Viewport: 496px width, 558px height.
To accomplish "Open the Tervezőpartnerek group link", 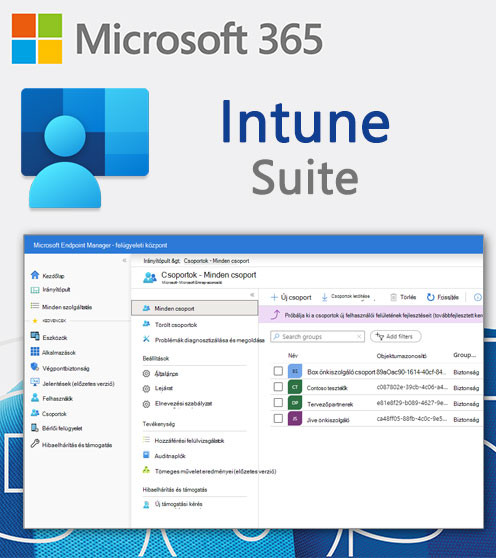I will pos(330,404).
